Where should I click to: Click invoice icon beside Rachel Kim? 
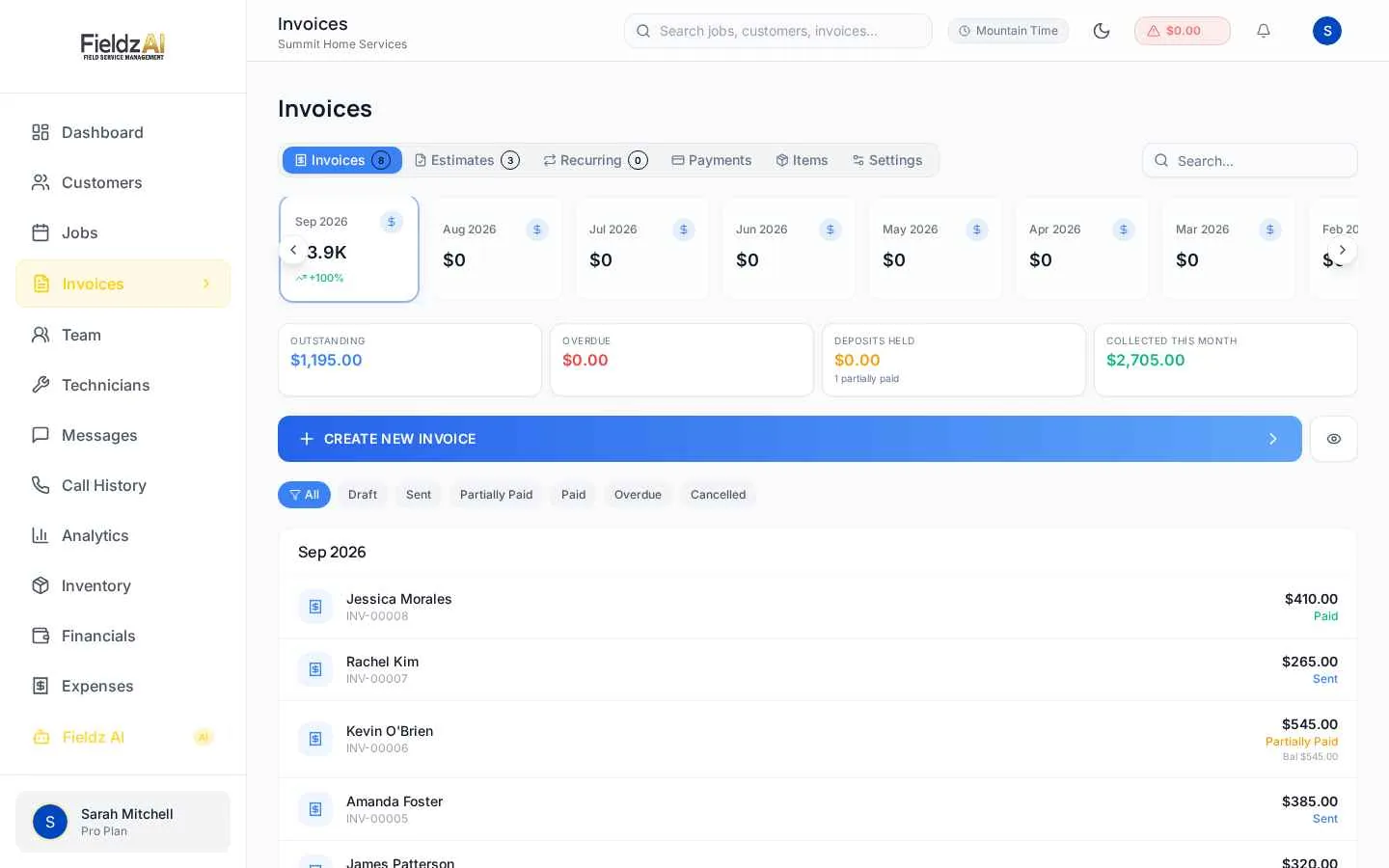click(x=315, y=669)
